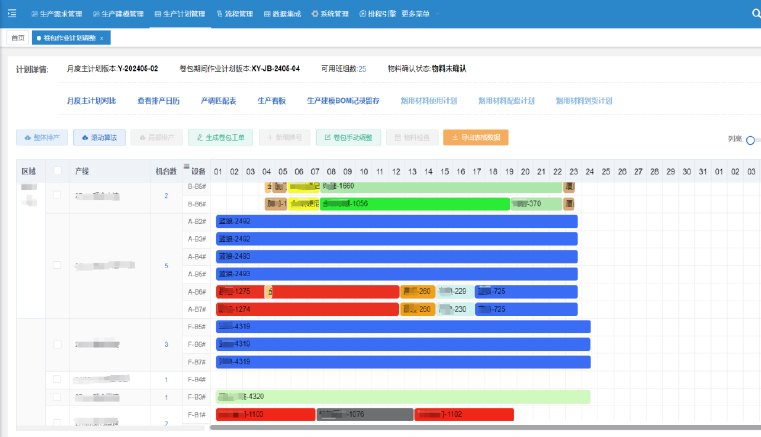761x437 pixels.
Task: Open search with the magnifier icon
Action: pos(756,14)
